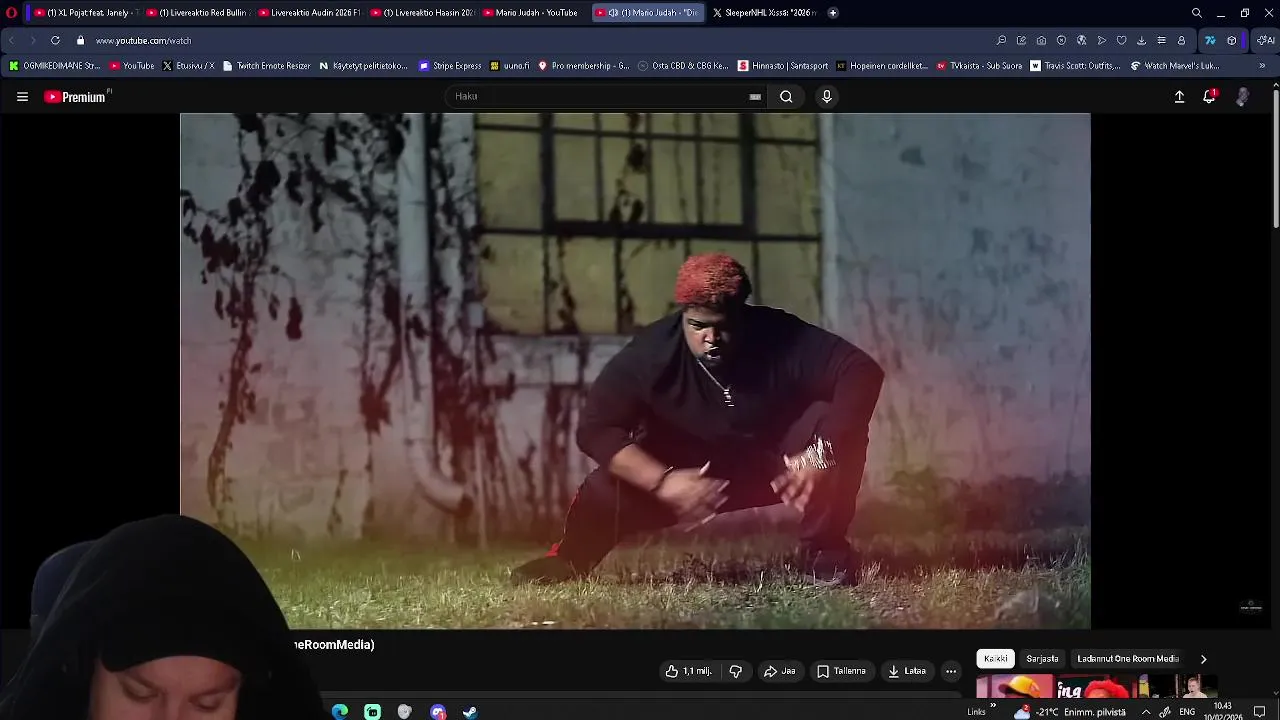Open the 7TV extension icon

(1210, 41)
